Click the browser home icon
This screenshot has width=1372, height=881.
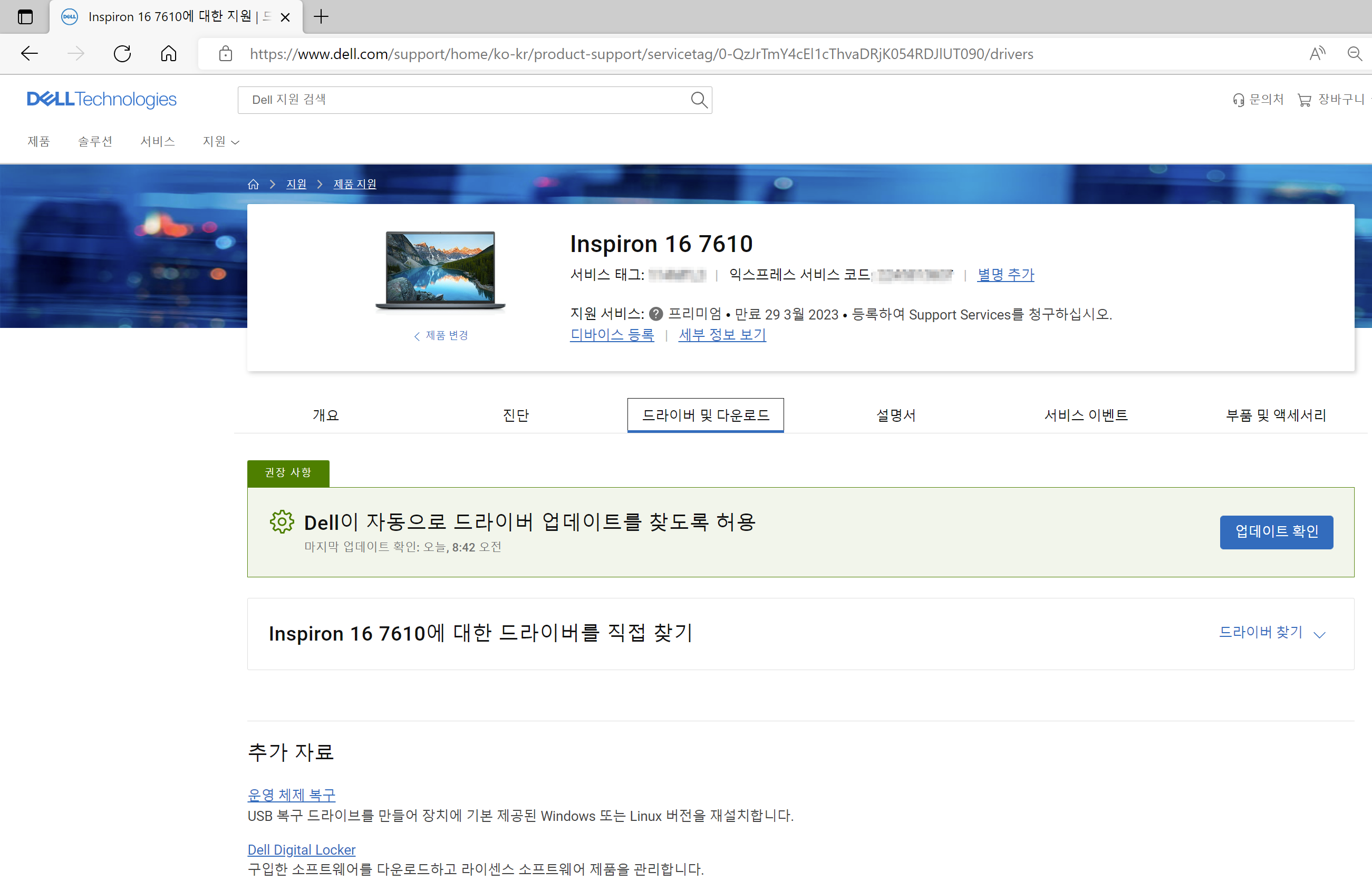[168, 54]
